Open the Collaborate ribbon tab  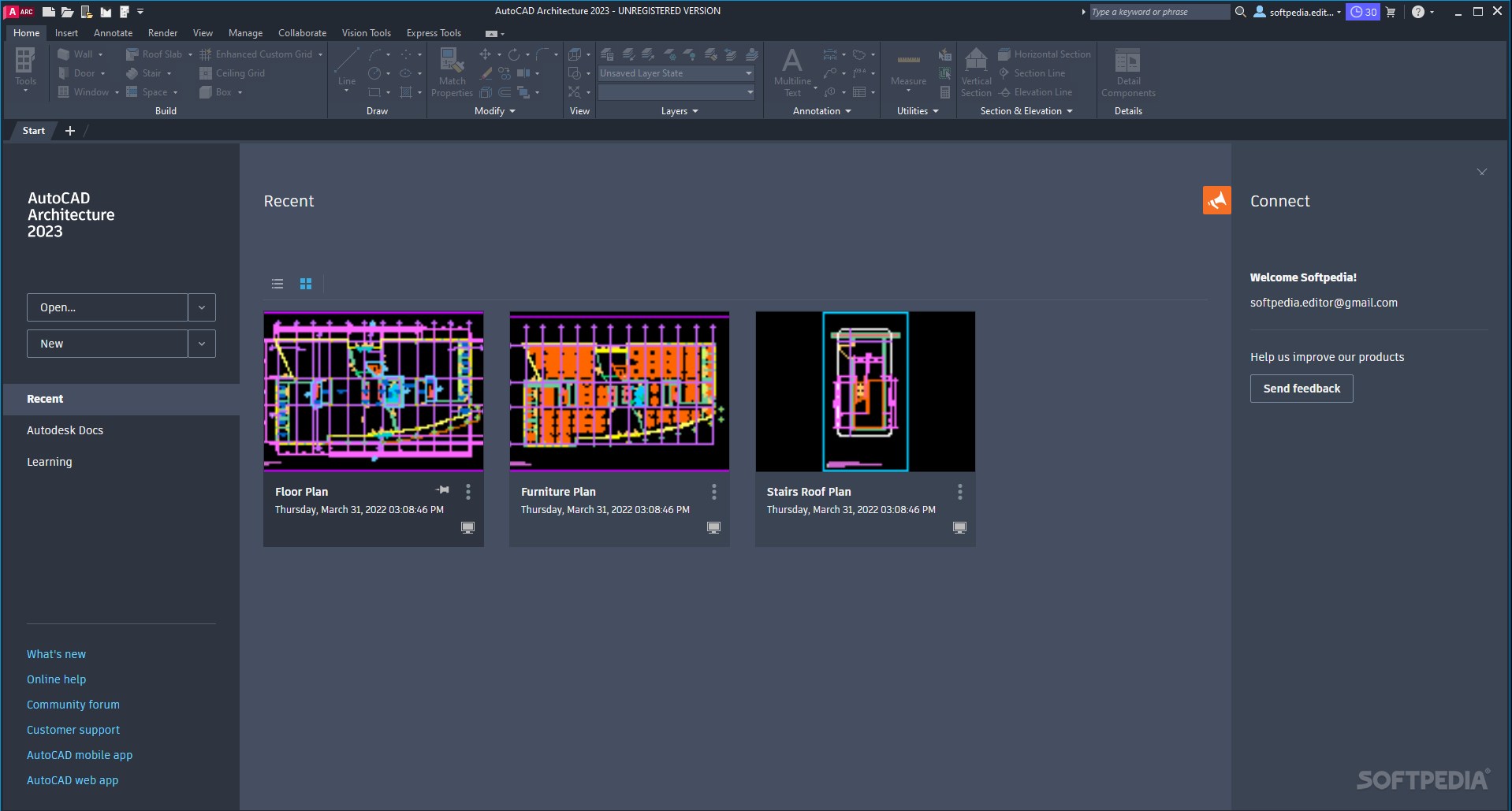[x=302, y=33]
